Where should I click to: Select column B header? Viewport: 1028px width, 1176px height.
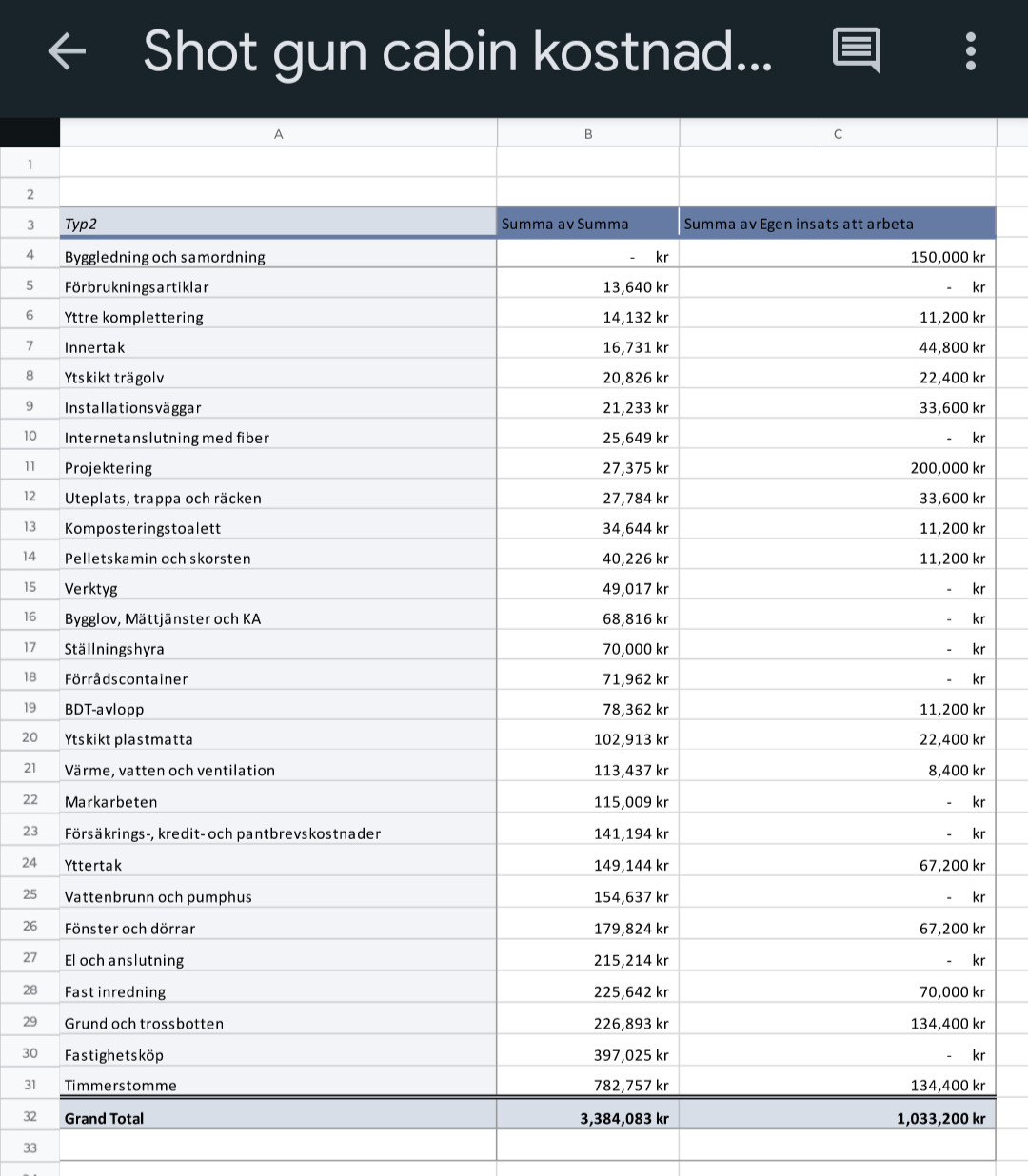pos(588,134)
